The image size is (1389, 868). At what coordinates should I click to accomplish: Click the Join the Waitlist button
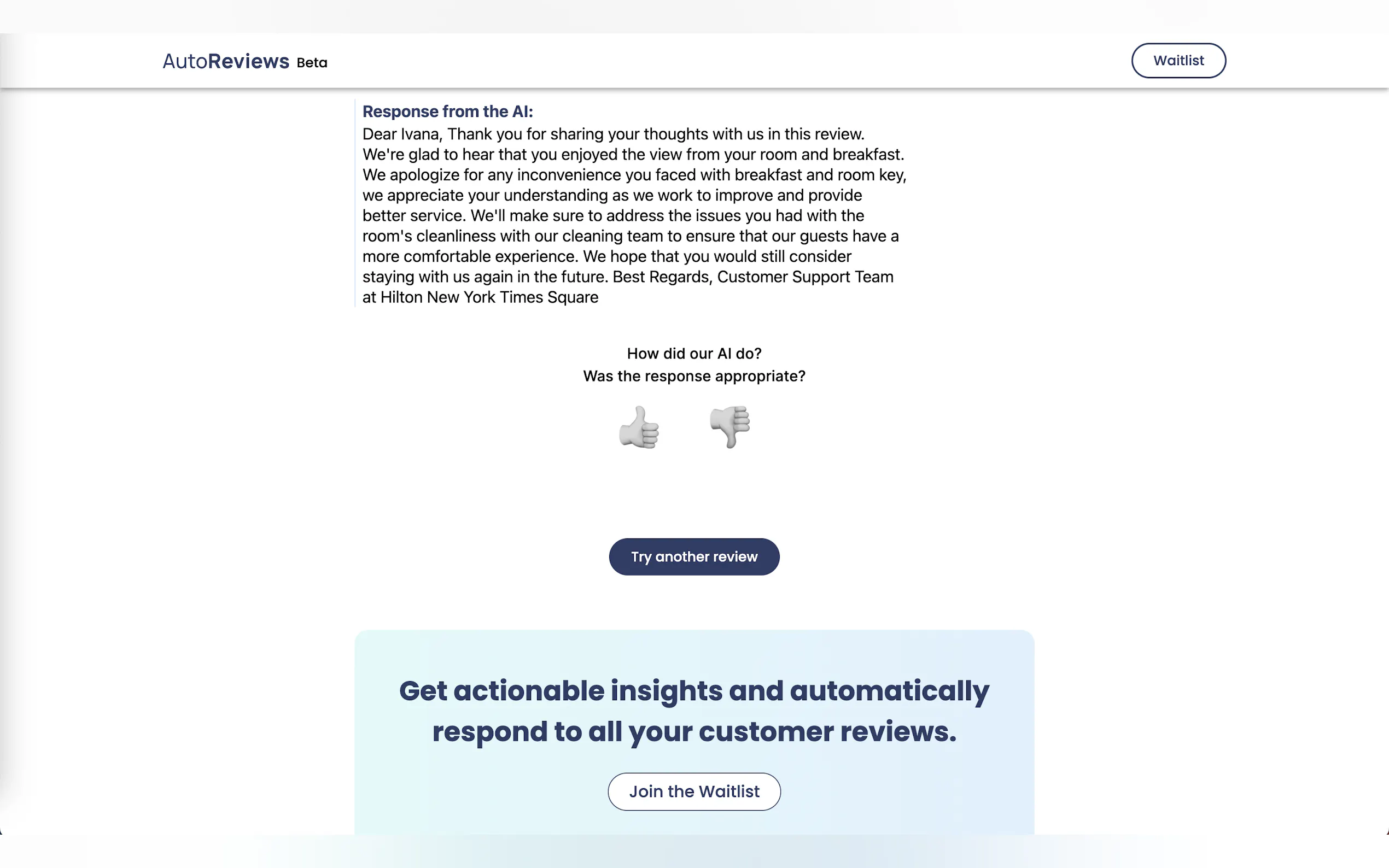point(694,791)
